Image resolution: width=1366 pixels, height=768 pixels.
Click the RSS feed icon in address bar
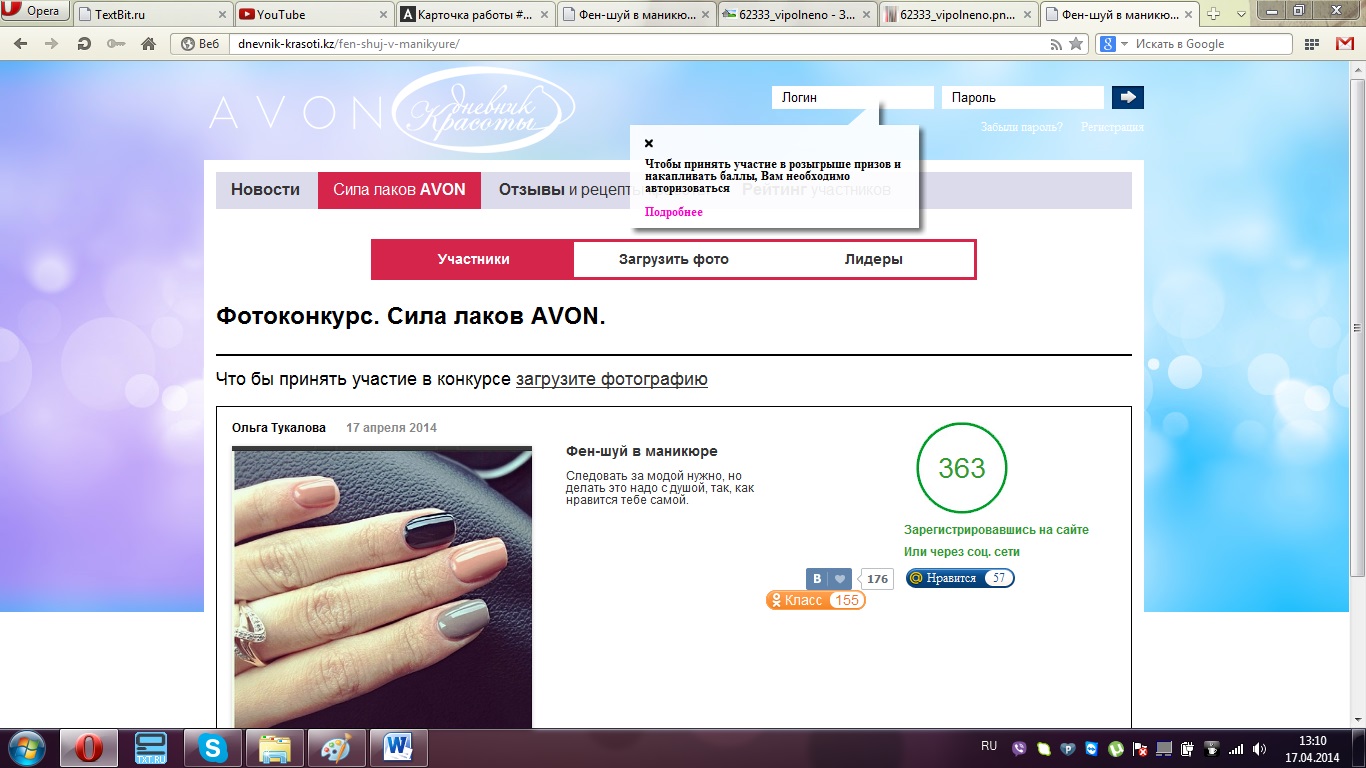coord(1056,44)
